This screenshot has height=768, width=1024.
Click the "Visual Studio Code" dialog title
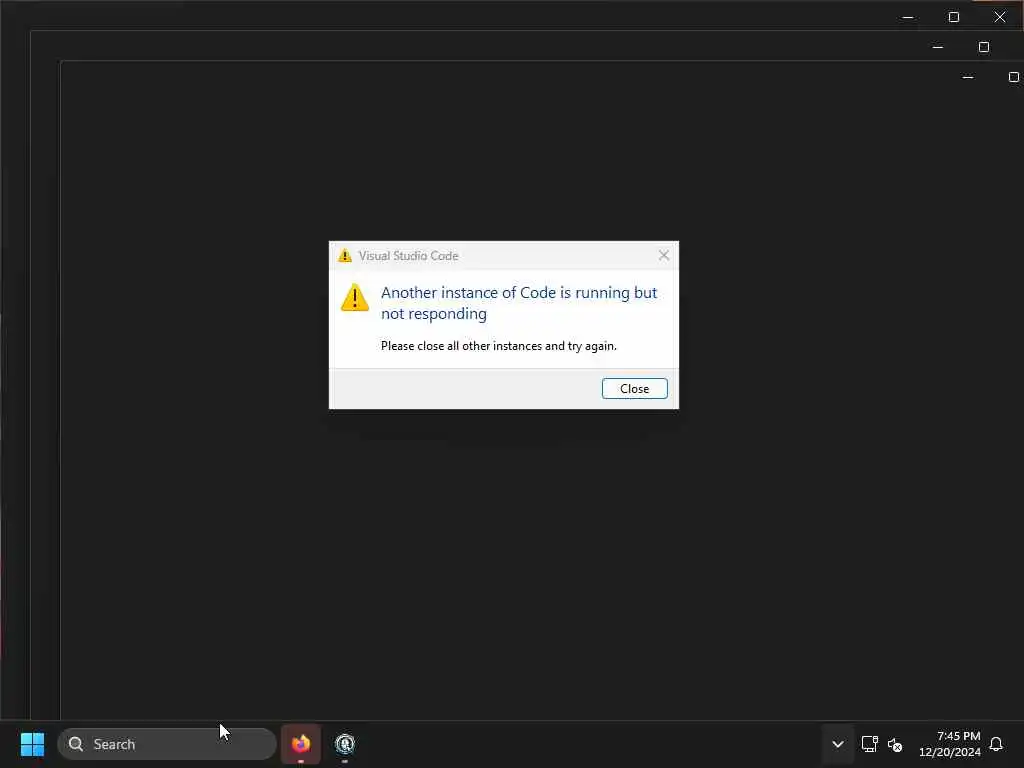[408, 256]
